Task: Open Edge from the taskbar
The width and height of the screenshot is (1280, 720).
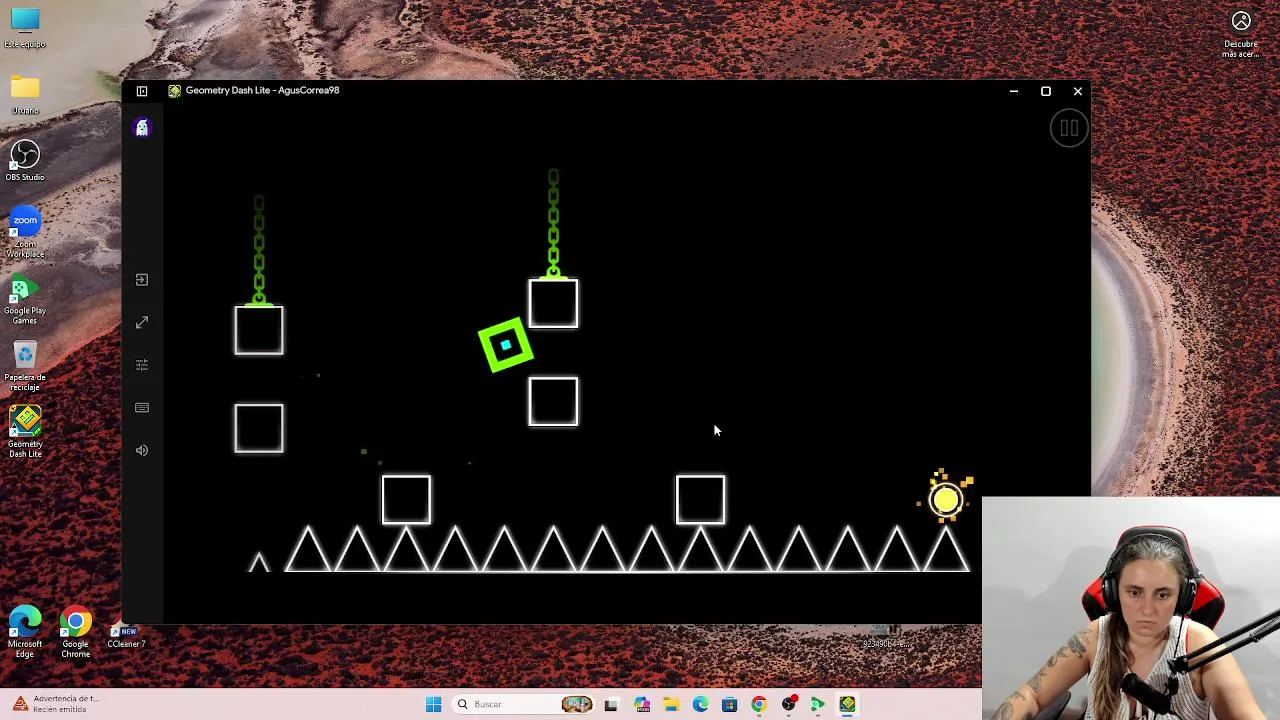Action: 700,704
